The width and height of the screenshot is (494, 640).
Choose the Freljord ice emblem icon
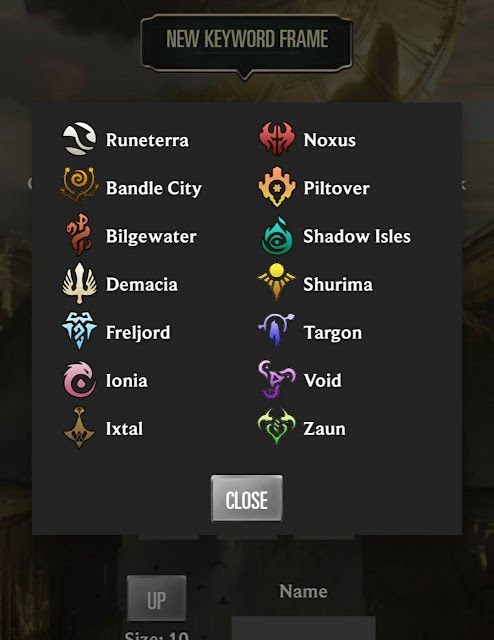click(x=79, y=331)
